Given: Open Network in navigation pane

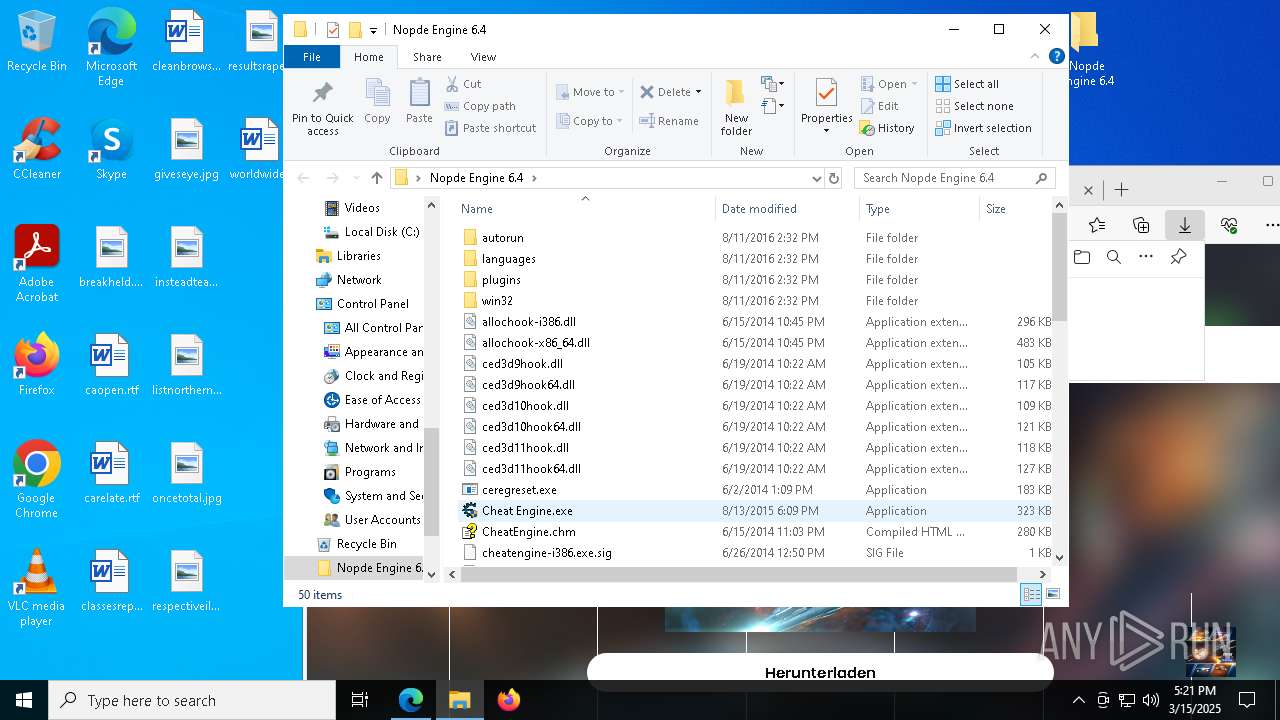Looking at the screenshot, I should click(x=358, y=280).
